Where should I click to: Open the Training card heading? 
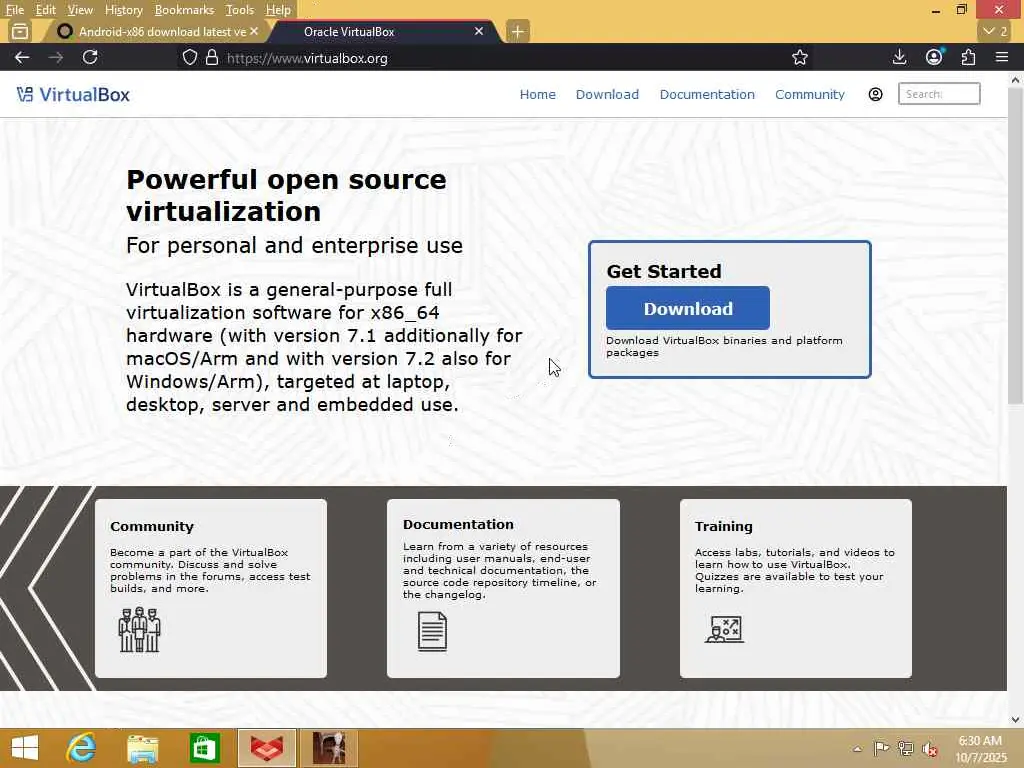click(724, 526)
